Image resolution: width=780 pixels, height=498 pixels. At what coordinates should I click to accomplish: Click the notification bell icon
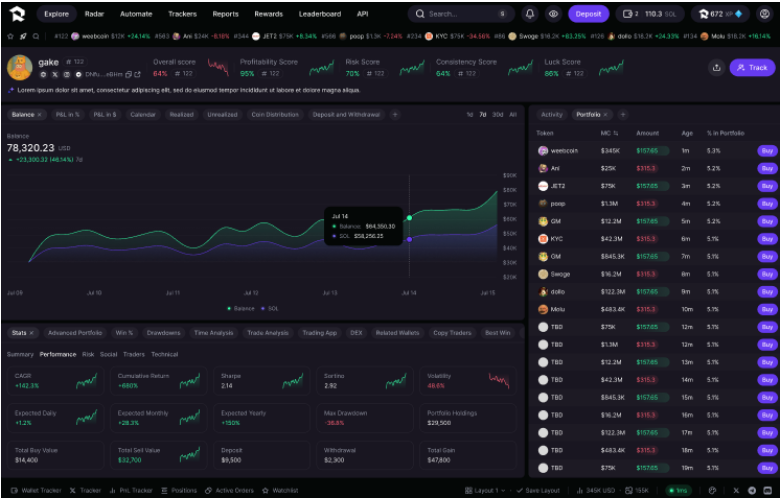(530, 14)
